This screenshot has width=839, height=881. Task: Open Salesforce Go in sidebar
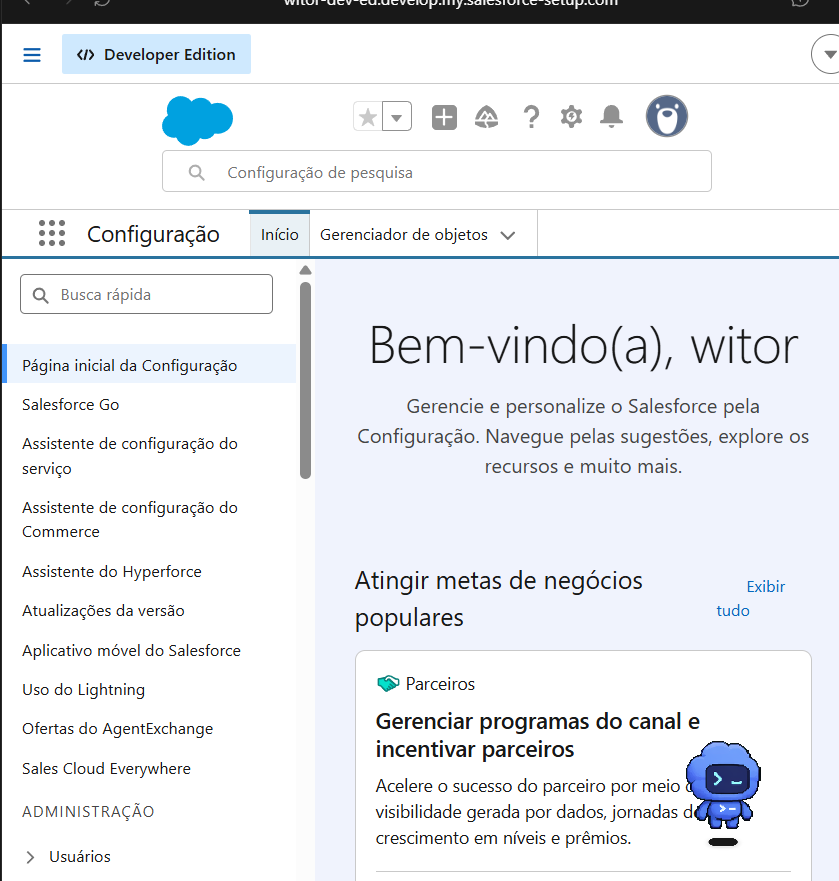click(x=70, y=405)
